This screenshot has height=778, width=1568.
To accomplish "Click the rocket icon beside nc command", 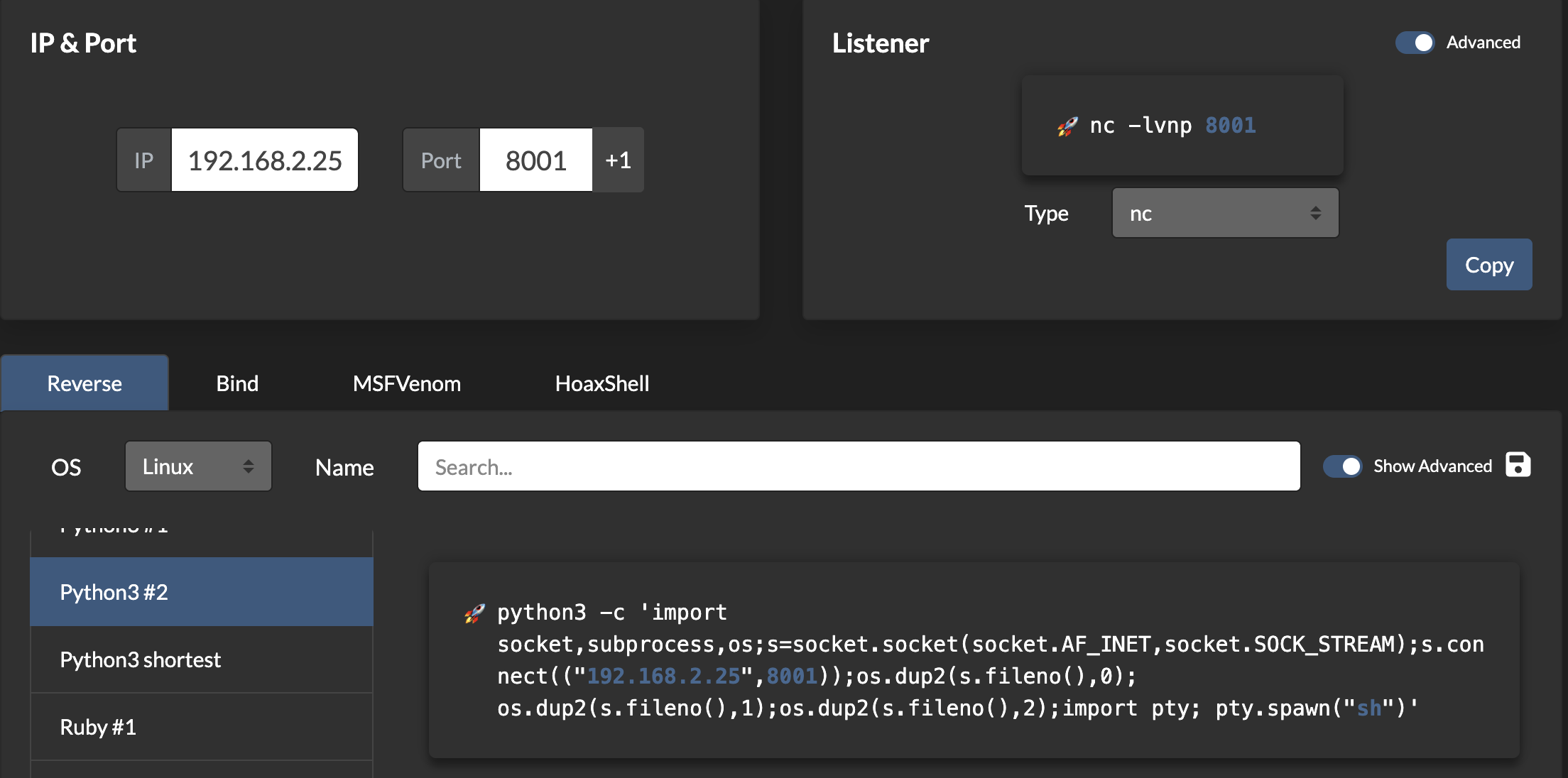I will (1065, 125).
